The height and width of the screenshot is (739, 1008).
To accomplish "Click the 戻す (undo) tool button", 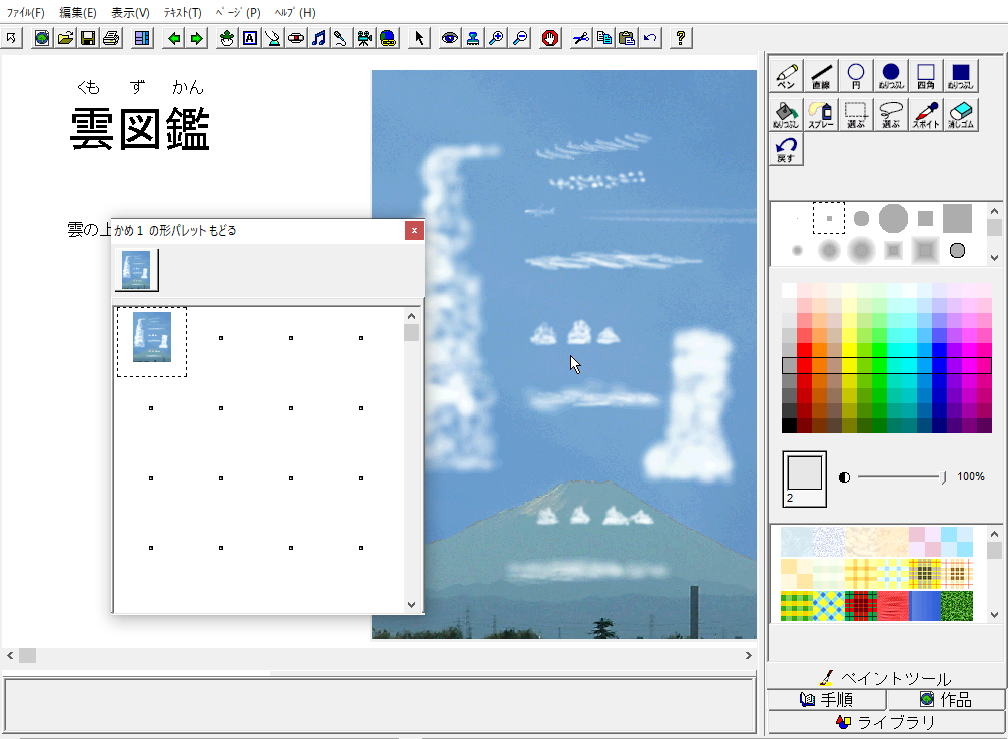I will tap(786, 150).
